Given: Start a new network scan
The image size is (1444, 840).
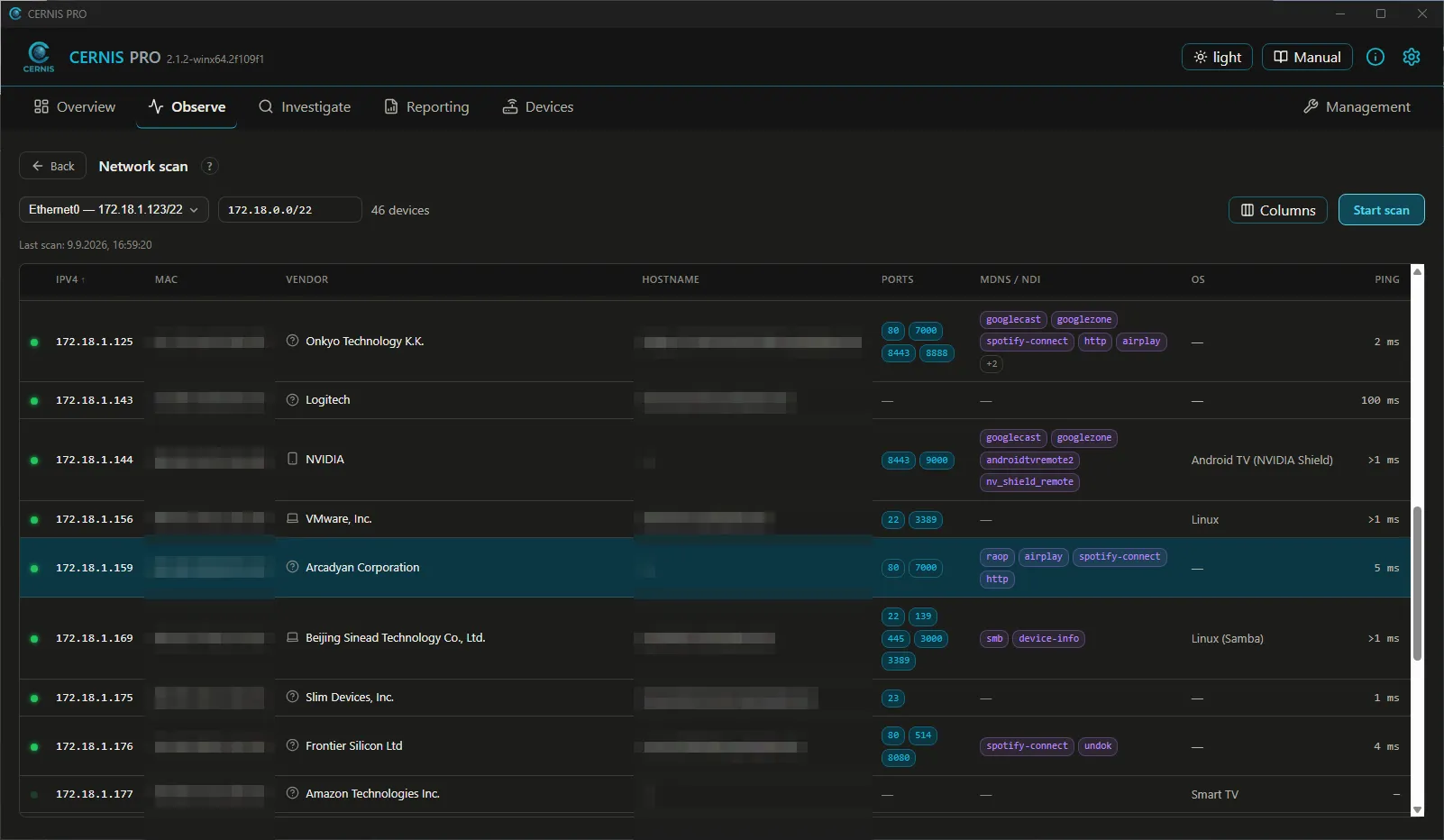Looking at the screenshot, I should coord(1381,210).
